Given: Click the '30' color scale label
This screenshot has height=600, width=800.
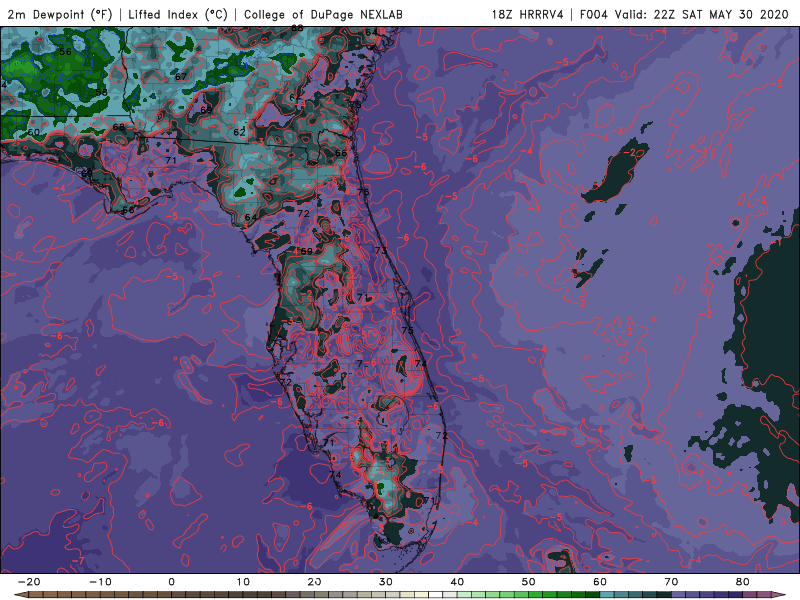Looking at the screenshot, I should 386,582.
